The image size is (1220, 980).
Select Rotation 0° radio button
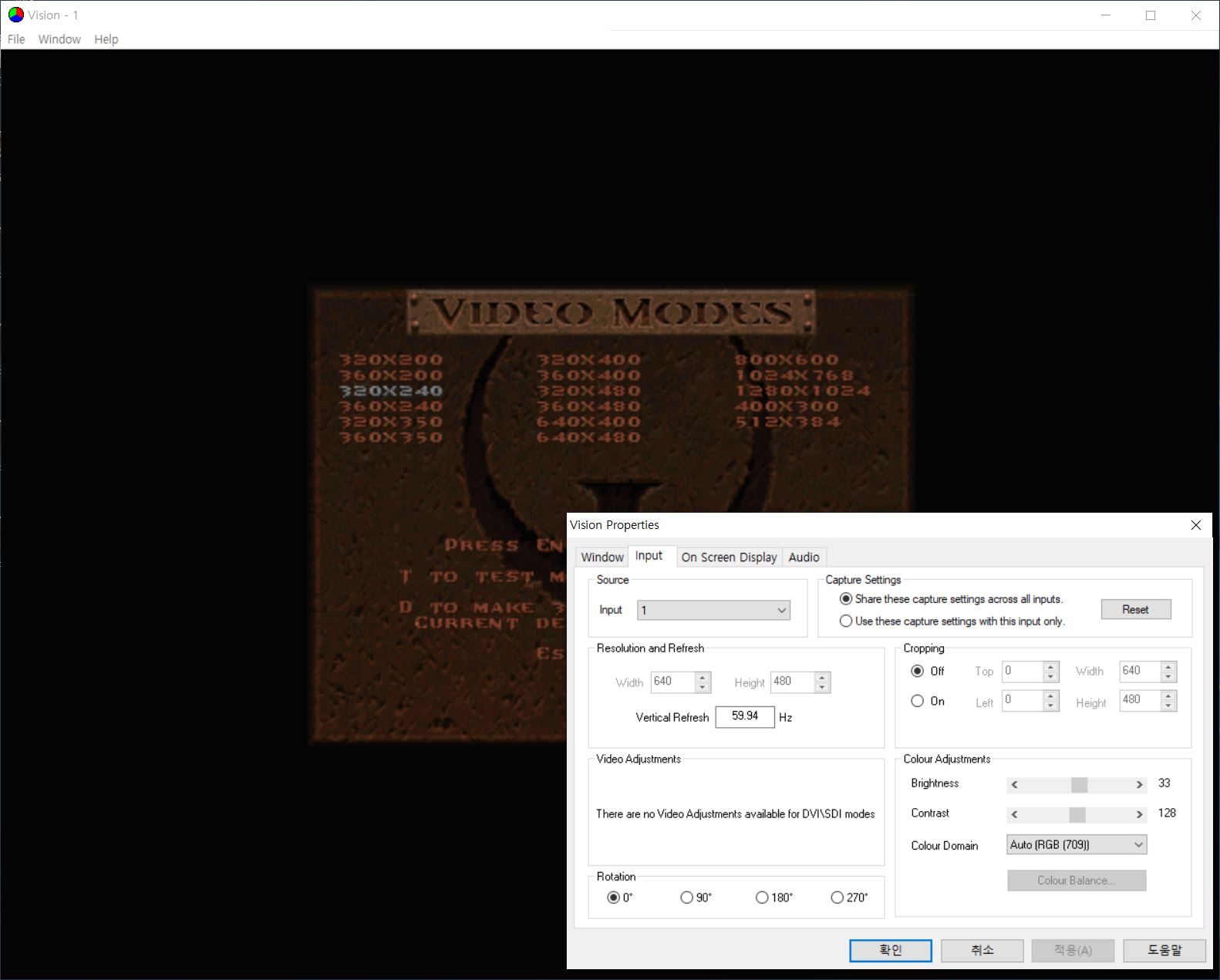pyautogui.click(x=614, y=897)
